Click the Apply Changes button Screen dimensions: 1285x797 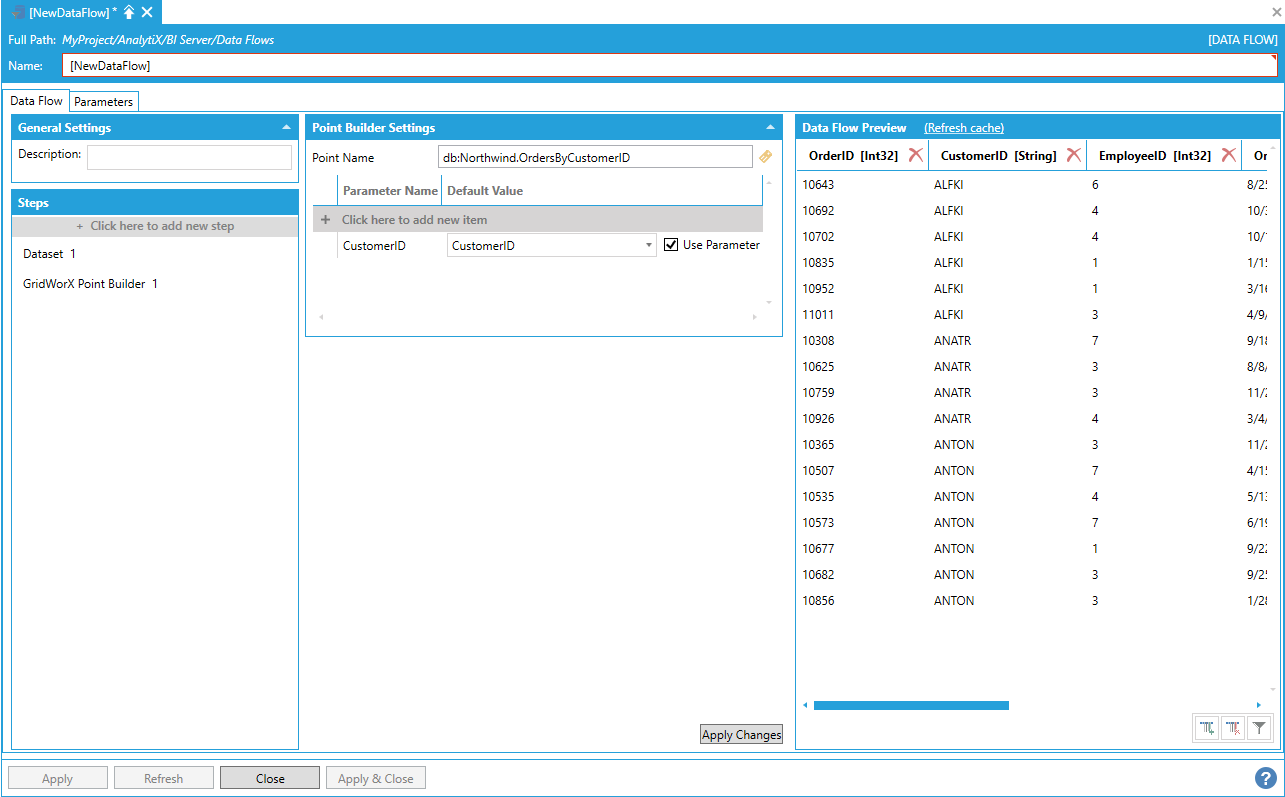(741, 735)
